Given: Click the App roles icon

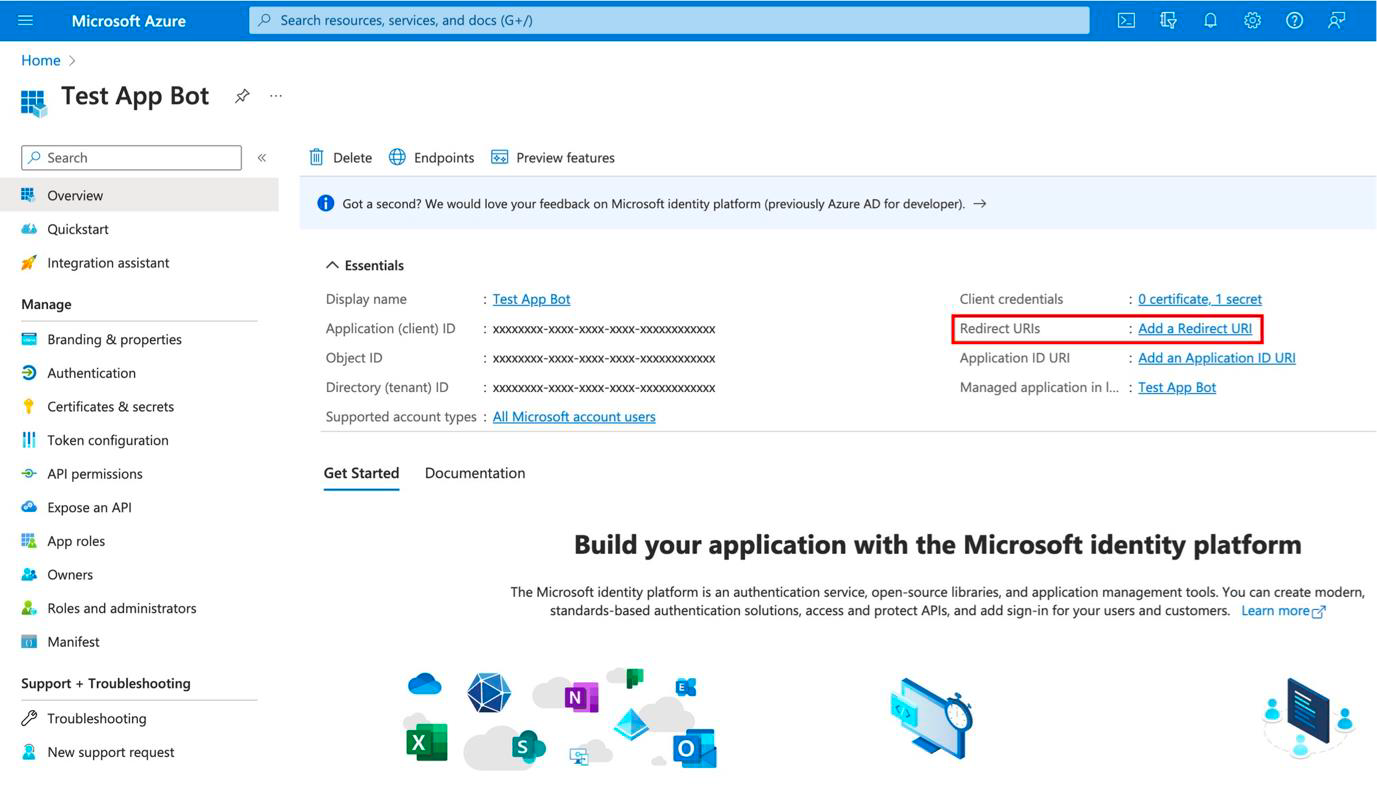Looking at the screenshot, I should tap(28, 541).
